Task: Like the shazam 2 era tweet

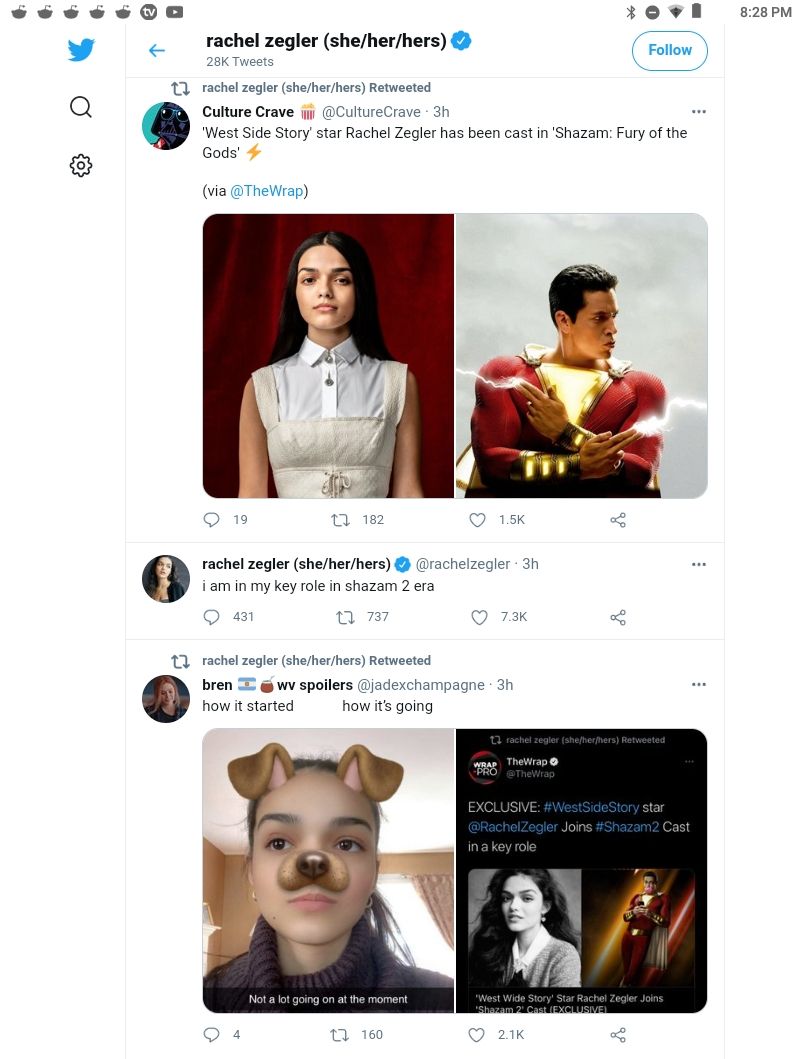Action: click(478, 617)
